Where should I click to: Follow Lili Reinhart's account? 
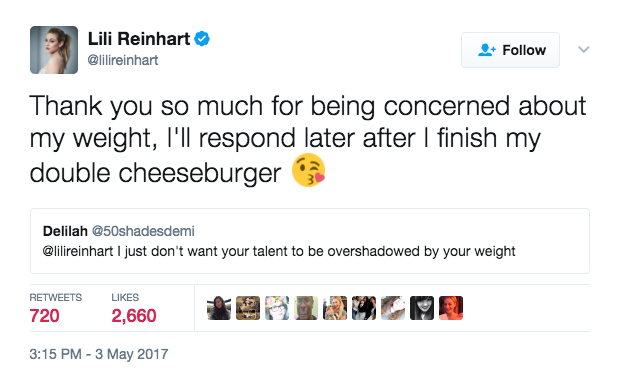(x=510, y=50)
